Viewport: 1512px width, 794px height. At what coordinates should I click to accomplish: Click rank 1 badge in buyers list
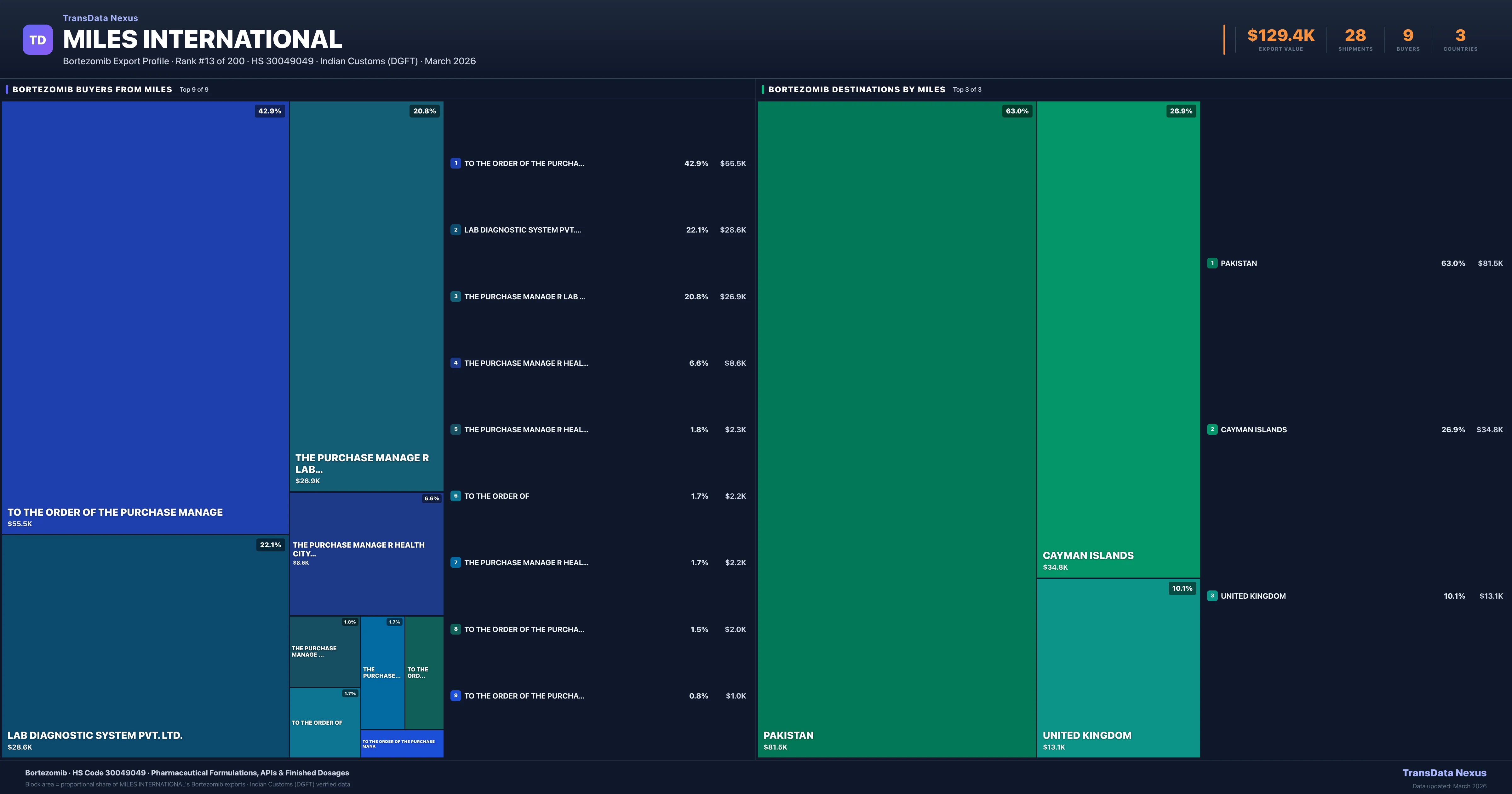click(455, 163)
